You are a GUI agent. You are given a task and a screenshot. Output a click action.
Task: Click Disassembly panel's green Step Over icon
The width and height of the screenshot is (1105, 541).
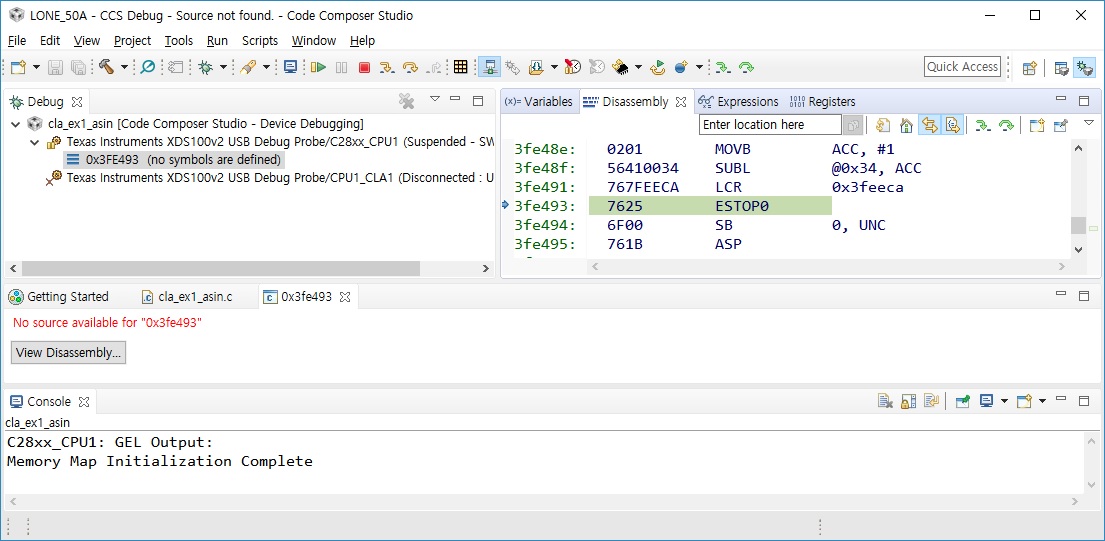pos(1006,125)
